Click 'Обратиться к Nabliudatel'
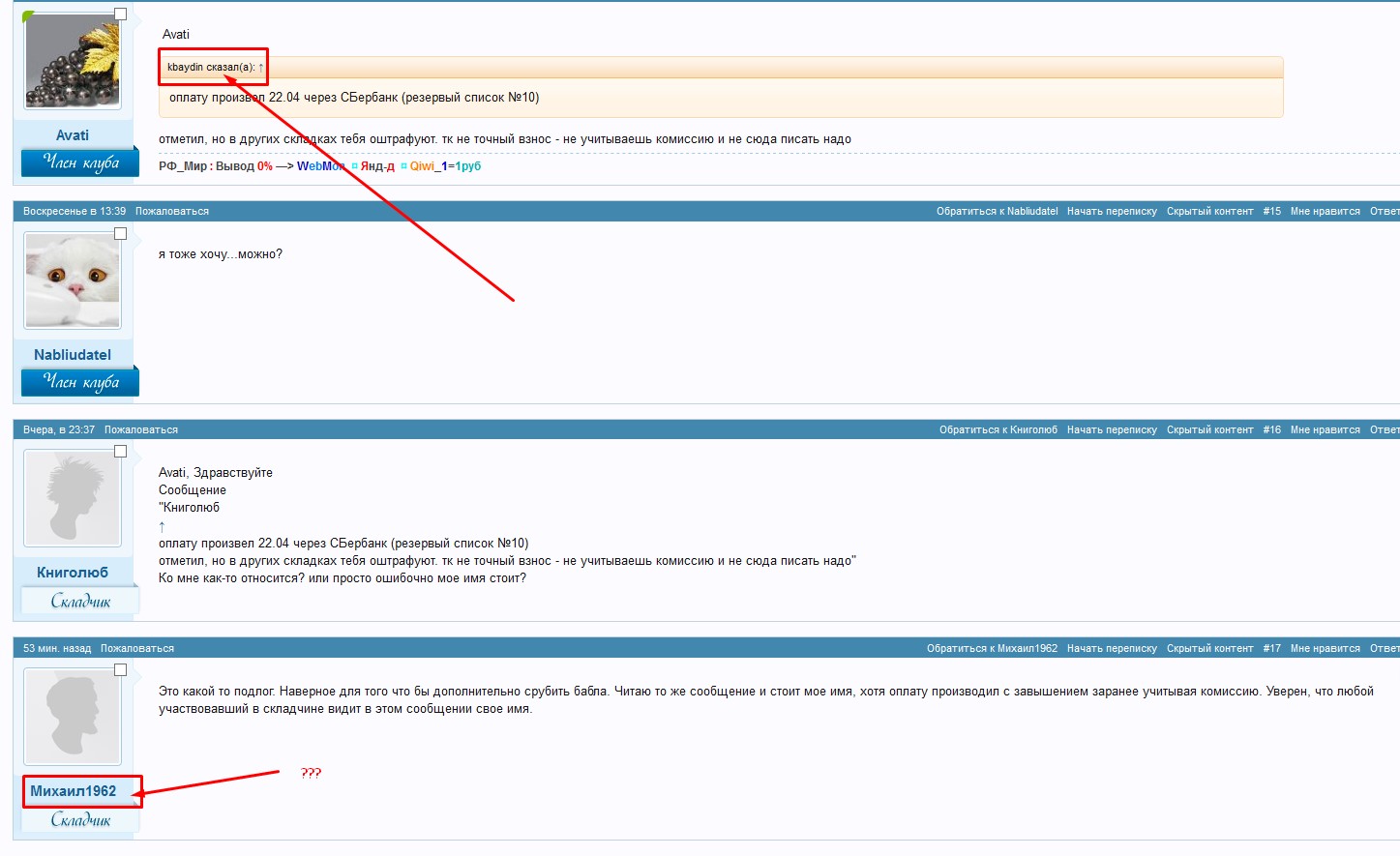 click(998, 211)
